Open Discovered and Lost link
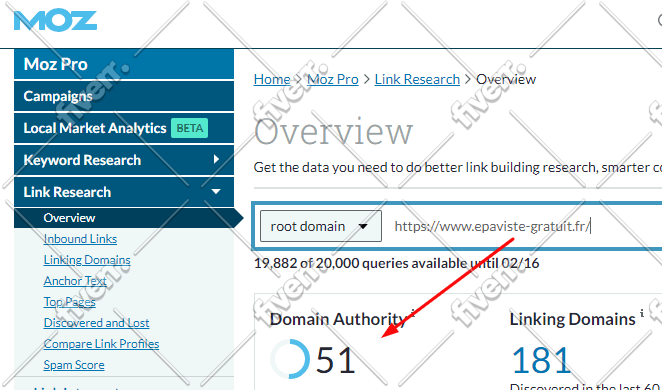This screenshot has height=390, width=662. (96, 323)
